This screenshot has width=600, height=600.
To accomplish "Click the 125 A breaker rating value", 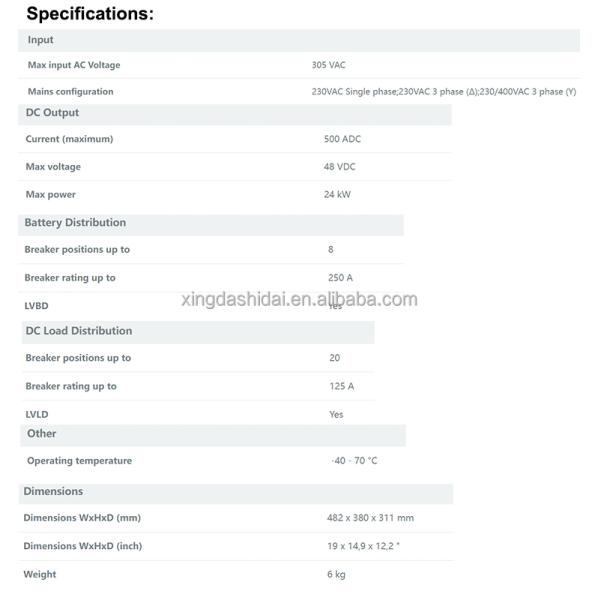I will point(341,386).
